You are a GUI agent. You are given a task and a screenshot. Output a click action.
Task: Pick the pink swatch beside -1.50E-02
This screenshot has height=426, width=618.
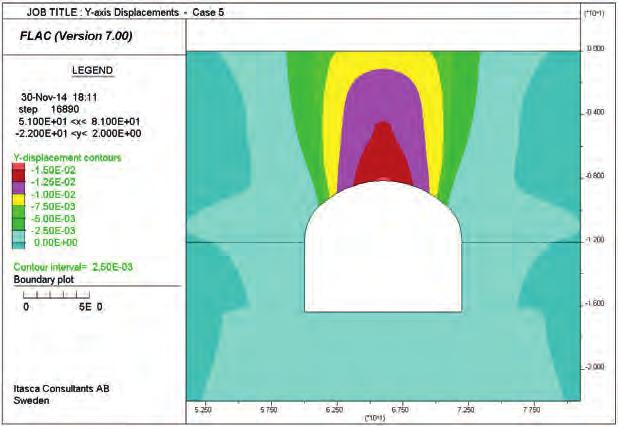19,167
